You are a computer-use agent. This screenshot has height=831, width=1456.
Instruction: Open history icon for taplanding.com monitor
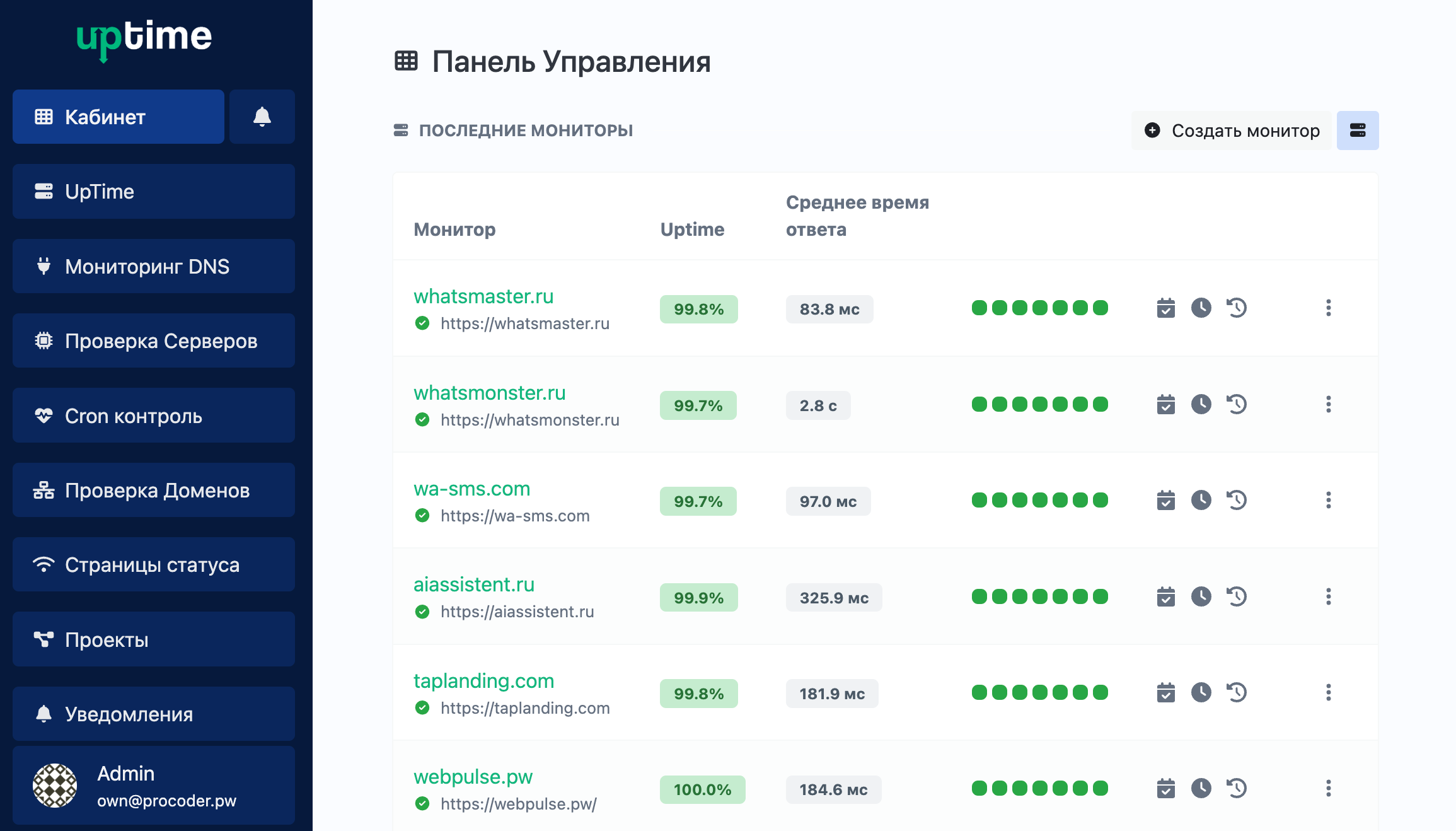pos(1237,692)
